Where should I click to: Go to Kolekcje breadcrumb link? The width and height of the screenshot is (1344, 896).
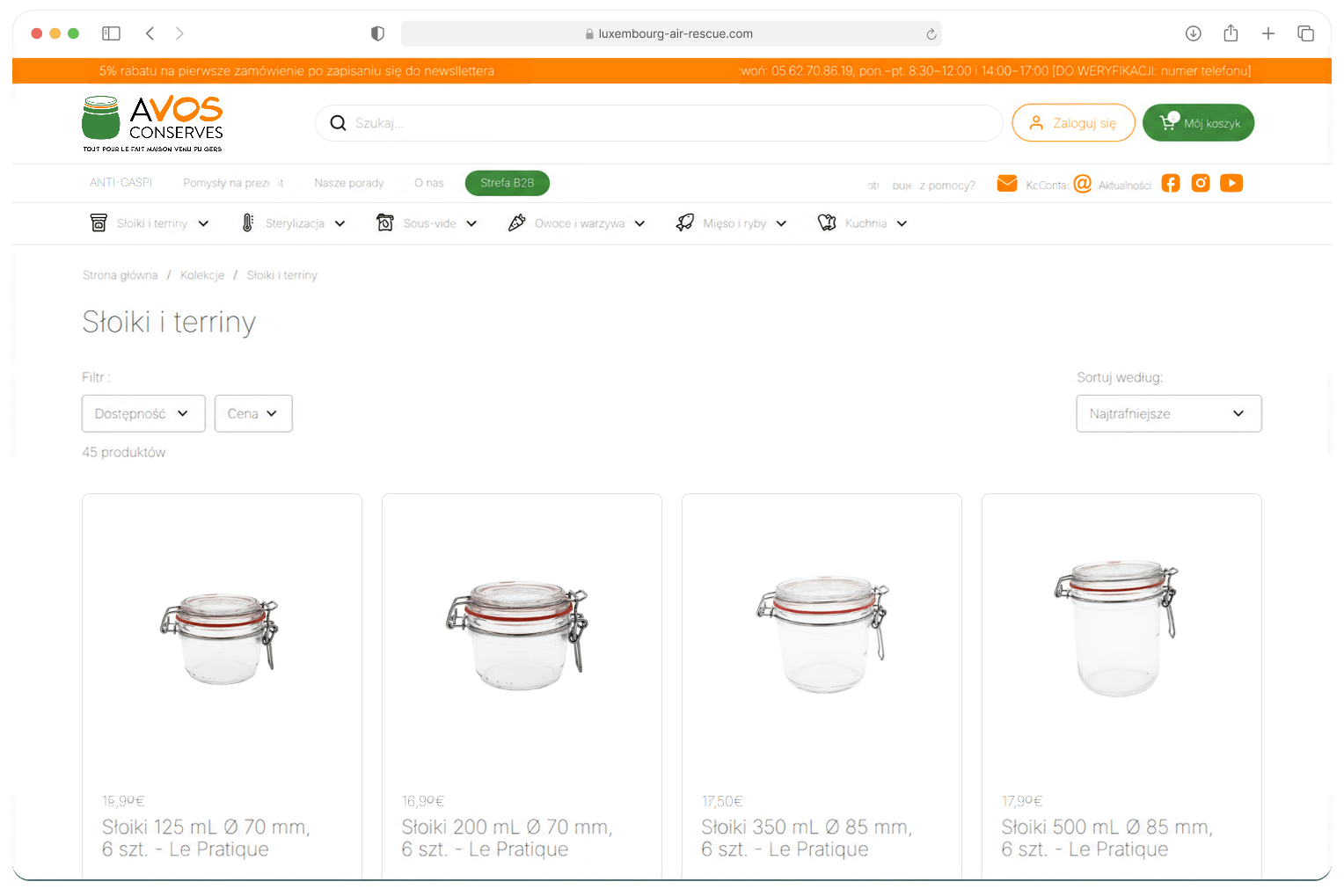tap(202, 275)
